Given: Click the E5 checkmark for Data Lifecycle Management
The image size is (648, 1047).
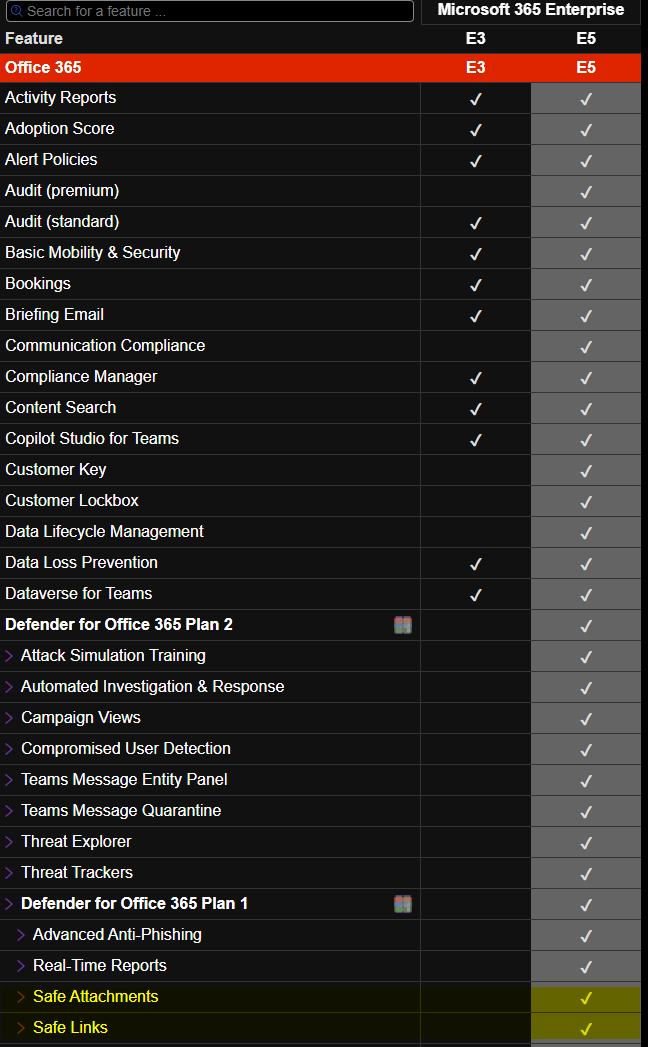Looking at the screenshot, I should [586, 533].
